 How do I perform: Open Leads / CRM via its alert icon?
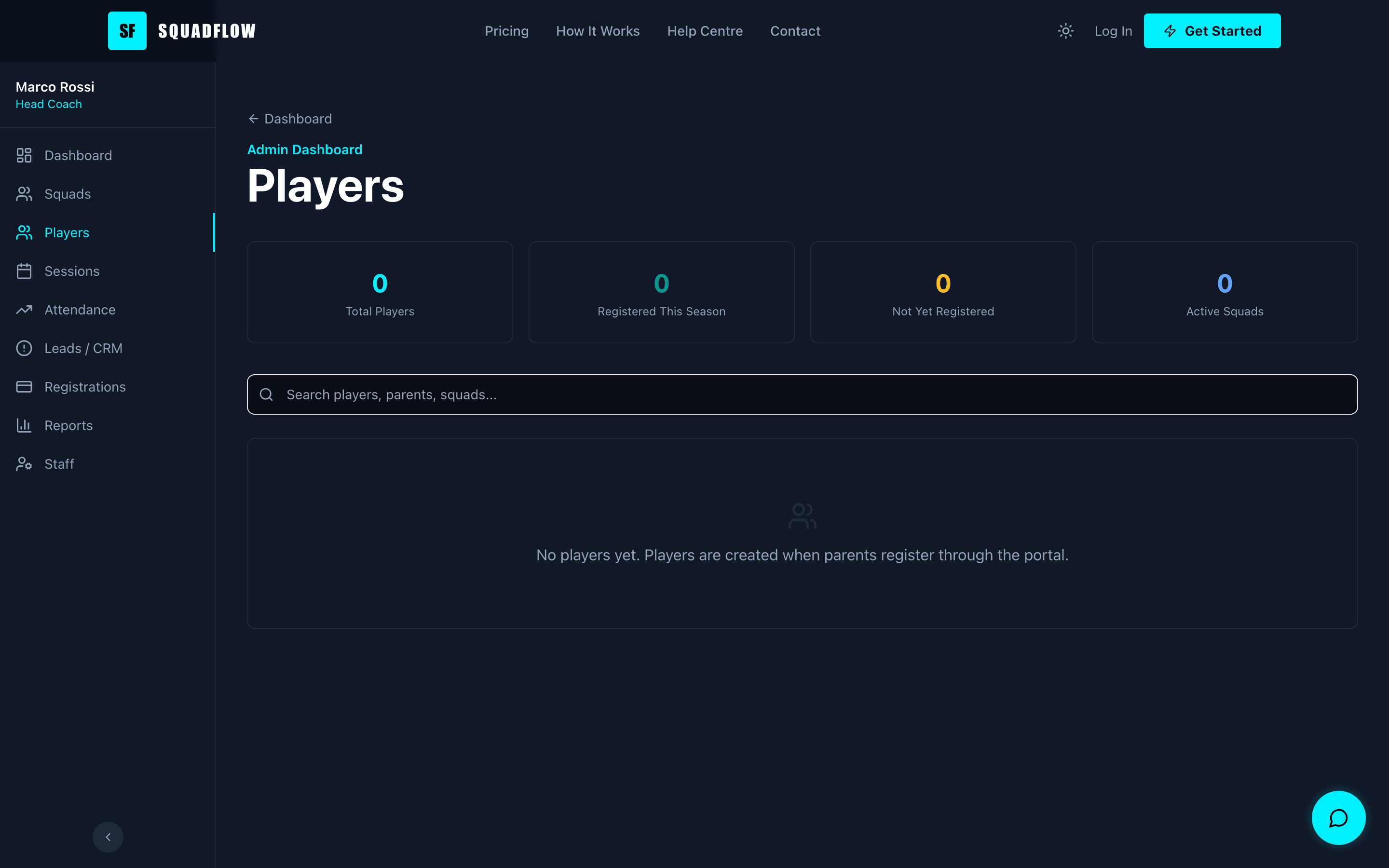[25, 348]
